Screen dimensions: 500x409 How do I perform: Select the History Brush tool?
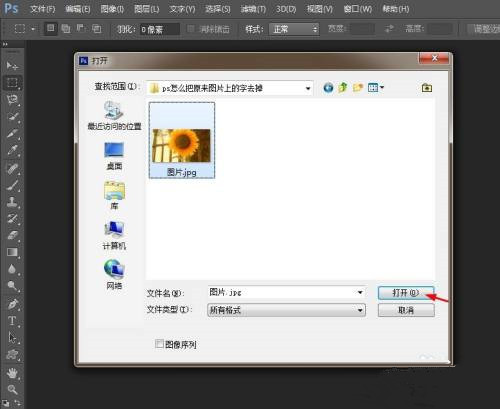[12, 219]
